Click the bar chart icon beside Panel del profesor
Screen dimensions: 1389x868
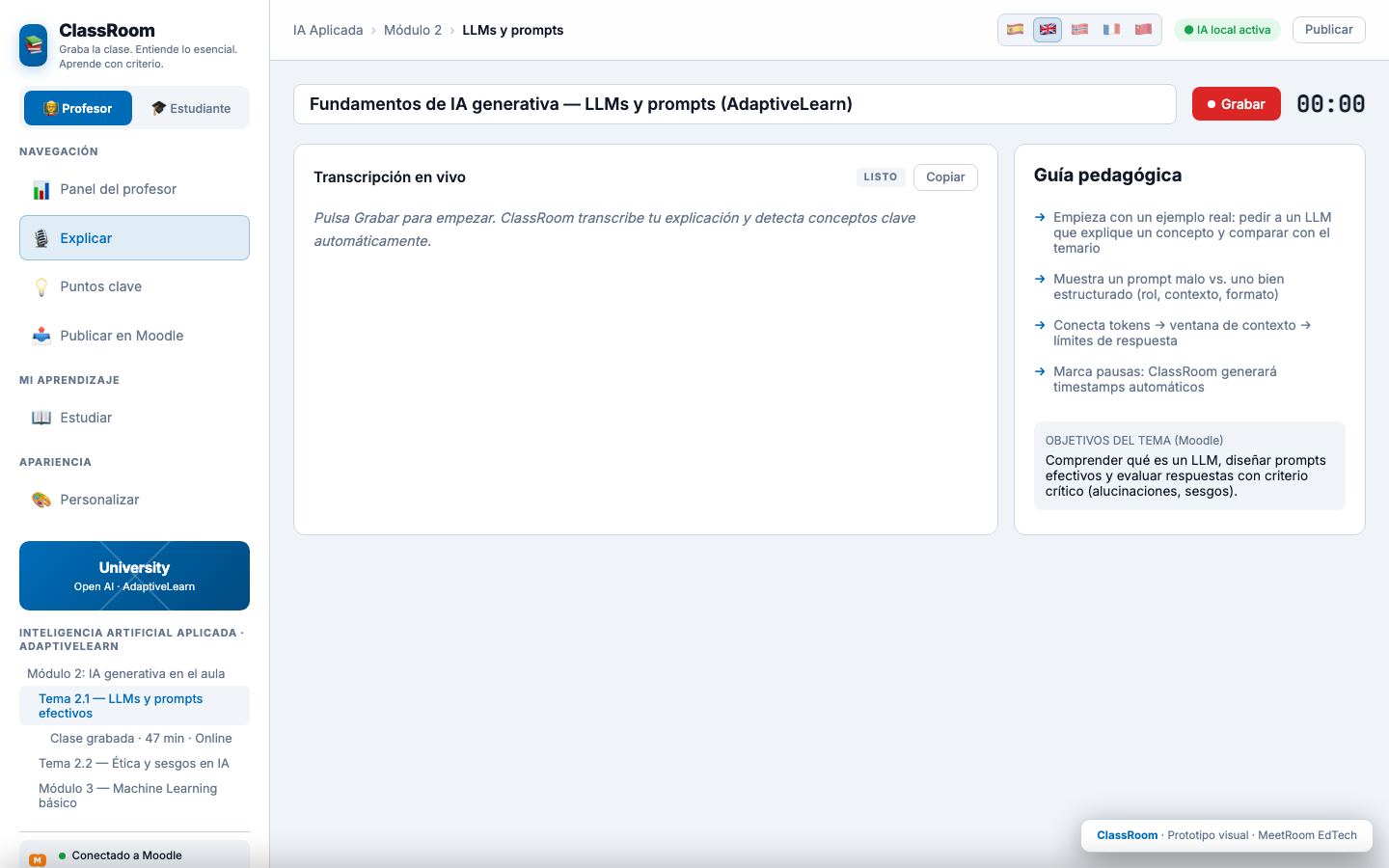pos(41,190)
